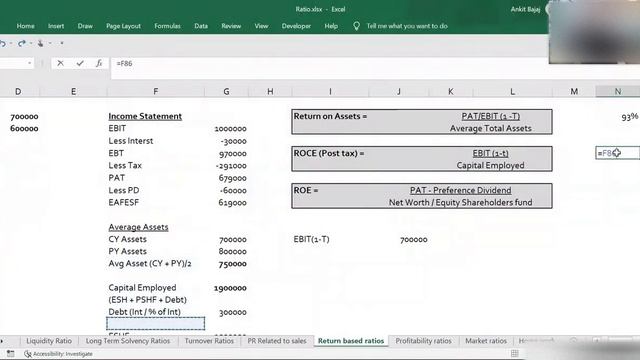Switch to Market ratios sheet tab

tap(486, 341)
